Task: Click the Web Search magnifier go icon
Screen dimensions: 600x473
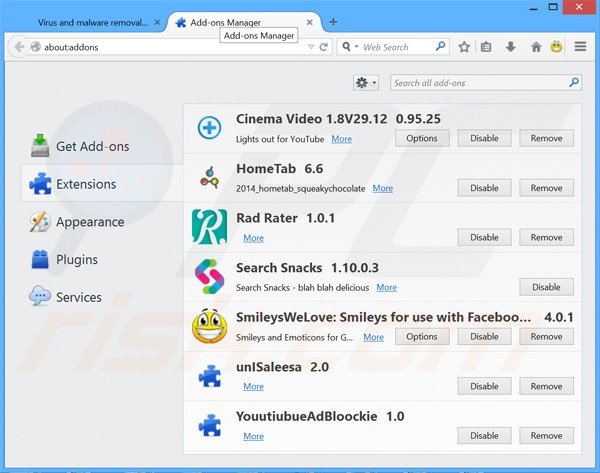Action: click(440, 47)
